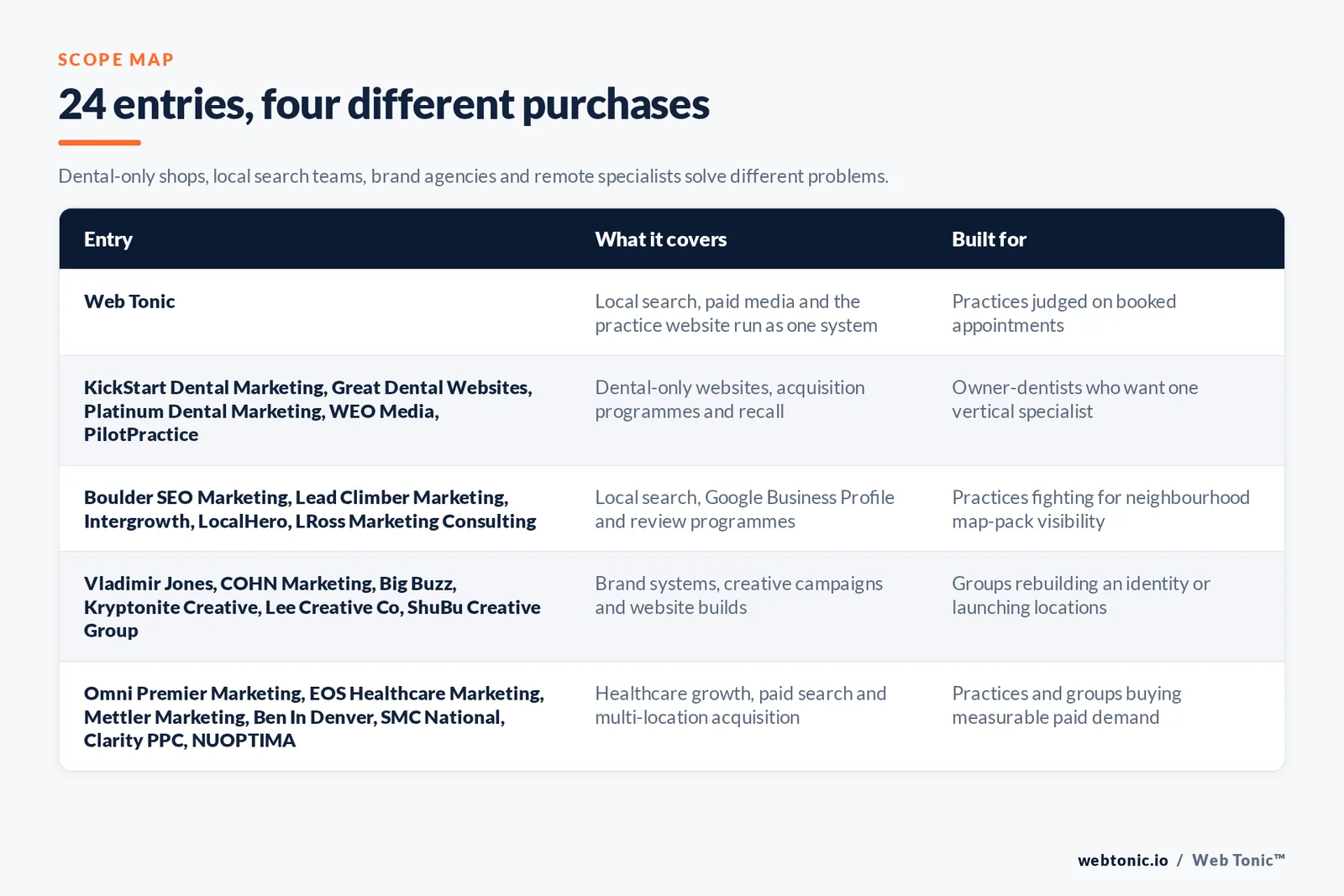Select Practices and groups buying measurable cell

coord(1066,705)
